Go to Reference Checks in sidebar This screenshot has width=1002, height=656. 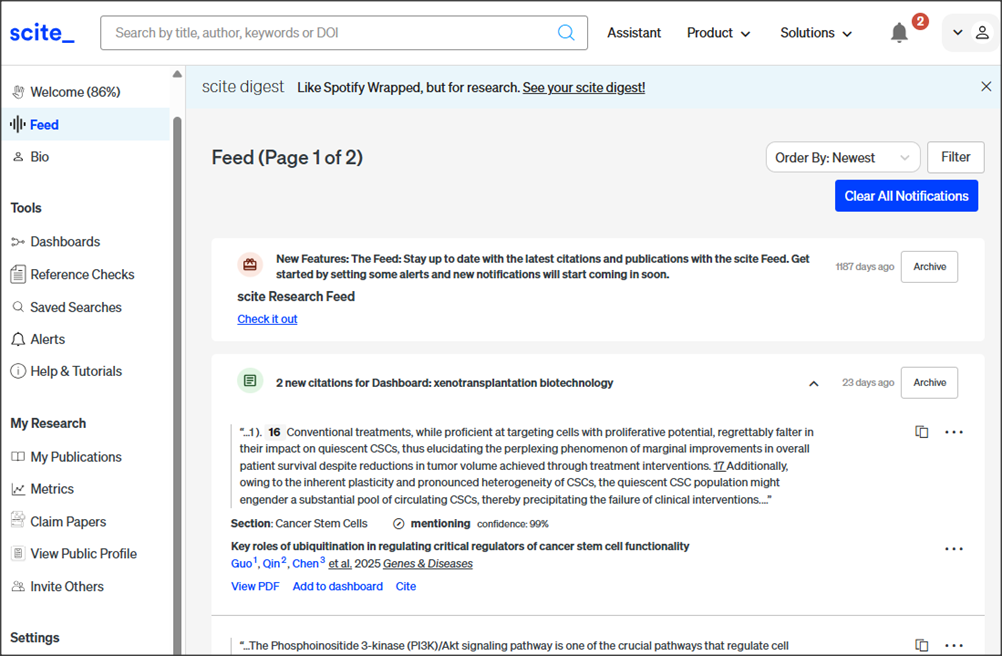[82, 274]
